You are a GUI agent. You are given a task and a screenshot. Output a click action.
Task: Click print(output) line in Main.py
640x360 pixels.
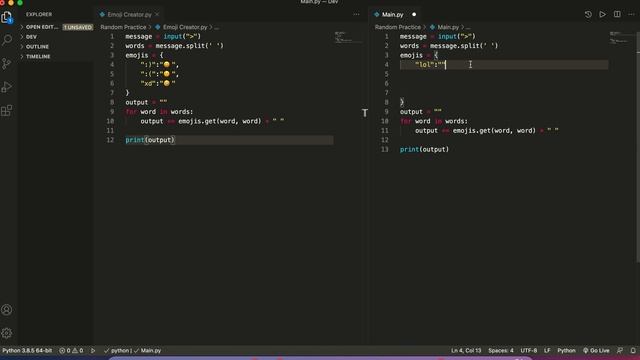[x=424, y=149]
